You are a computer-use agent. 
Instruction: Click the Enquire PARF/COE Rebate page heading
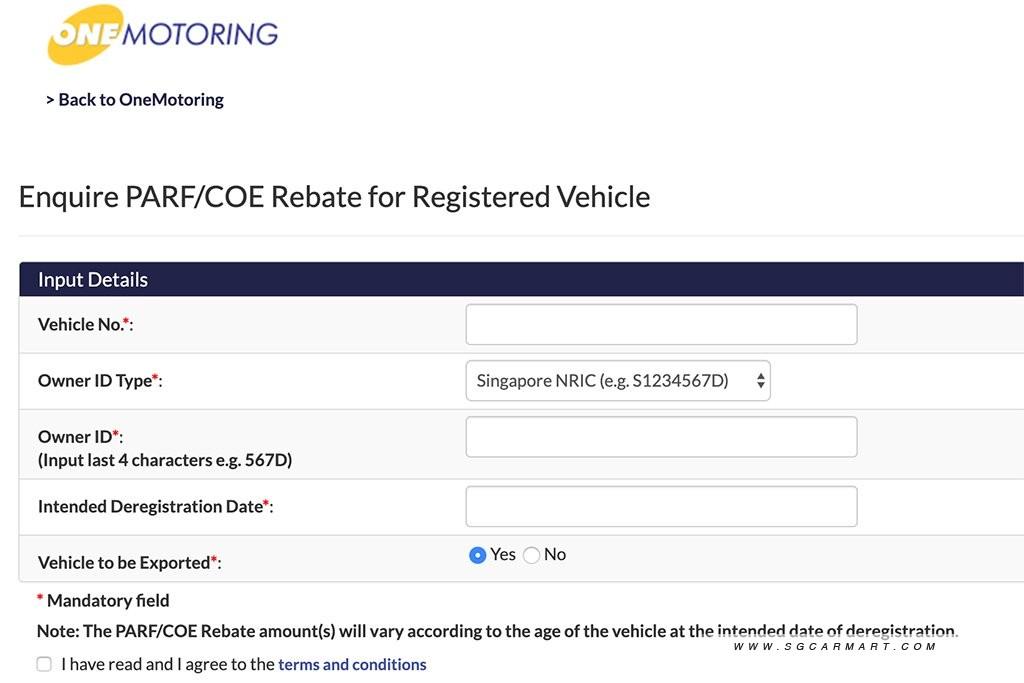[334, 196]
